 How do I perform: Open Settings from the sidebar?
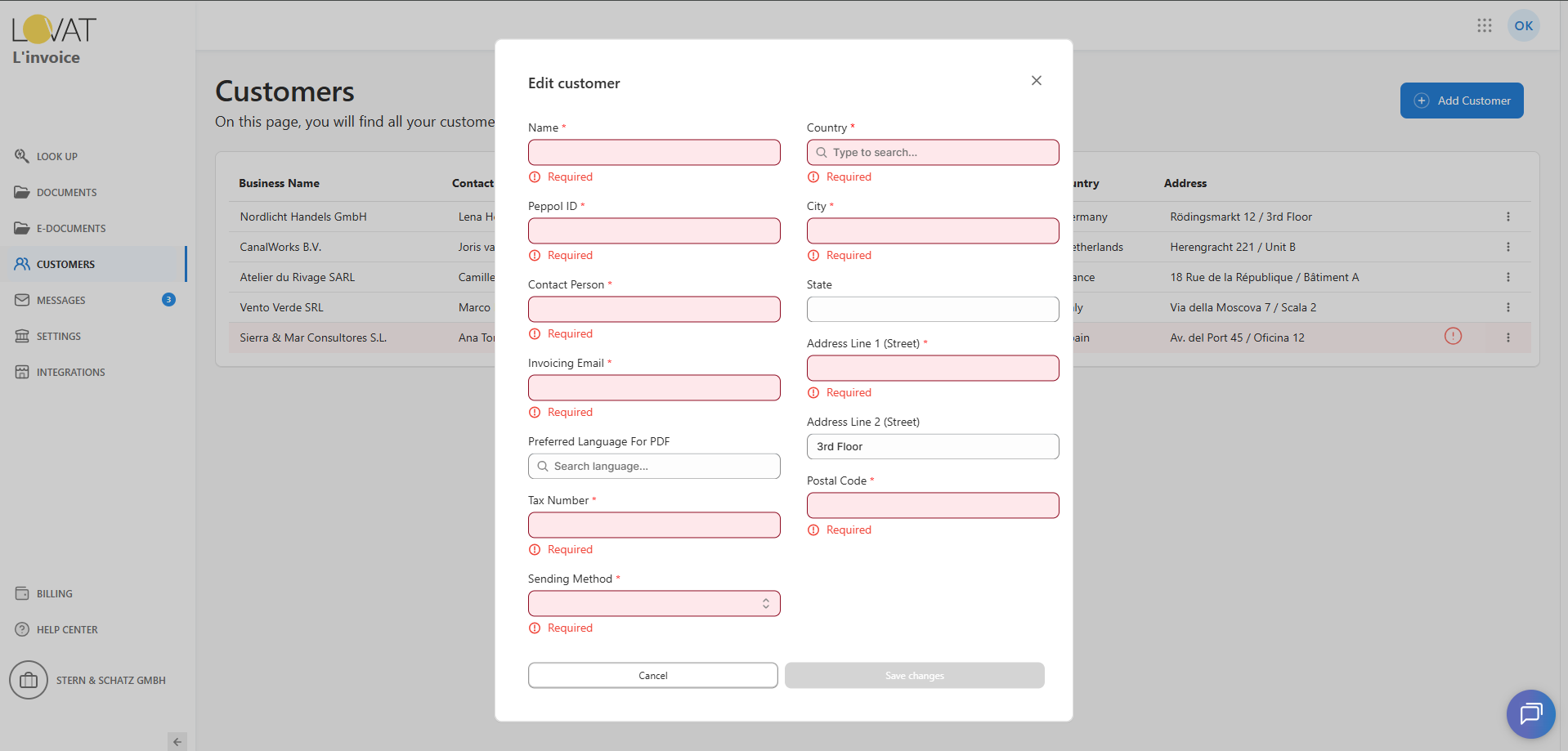58,336
